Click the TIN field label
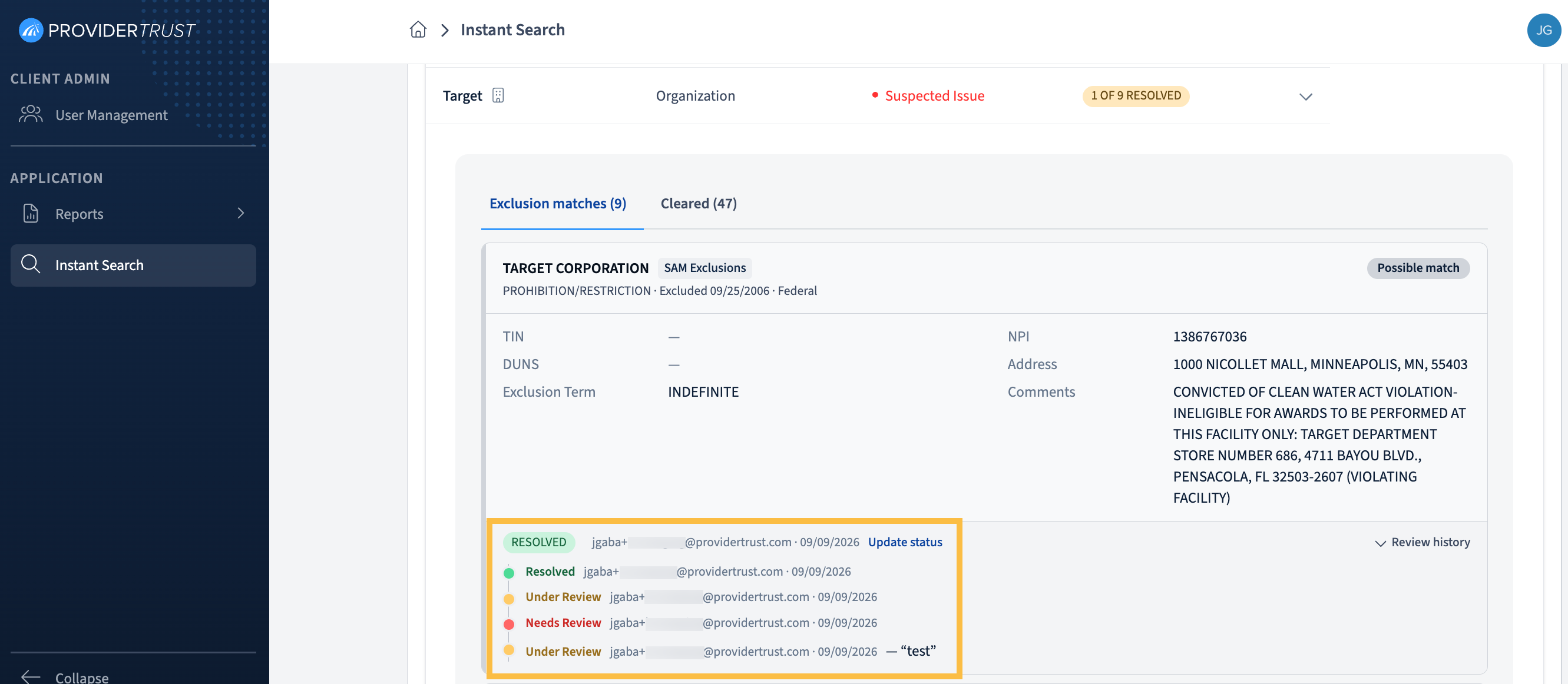 pos(512,337)
